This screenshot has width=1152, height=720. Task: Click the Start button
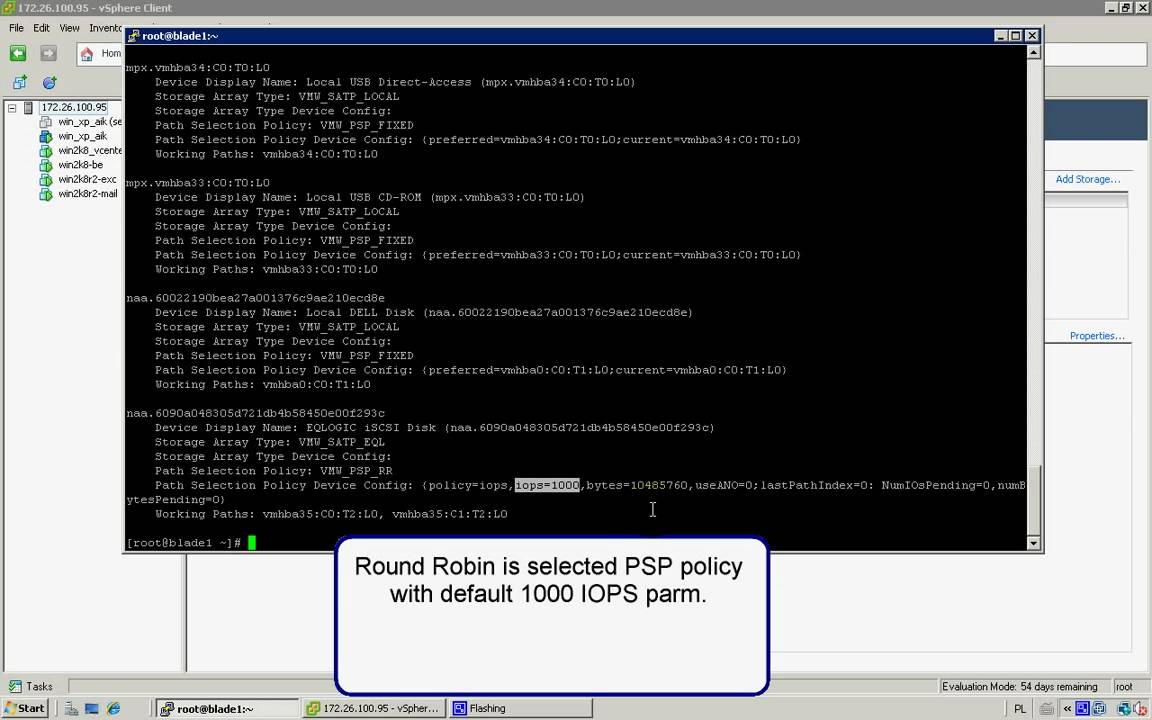click(x=26, y=708)
